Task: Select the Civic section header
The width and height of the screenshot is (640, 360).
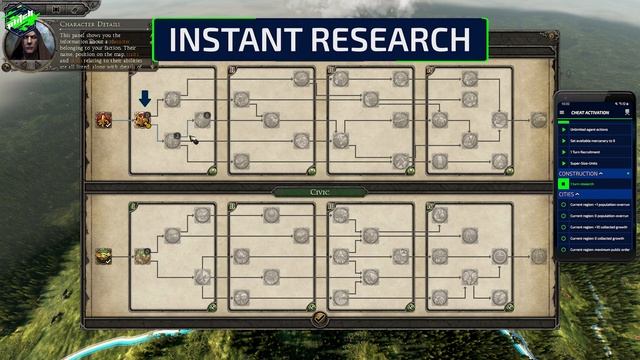Action: 320,192
